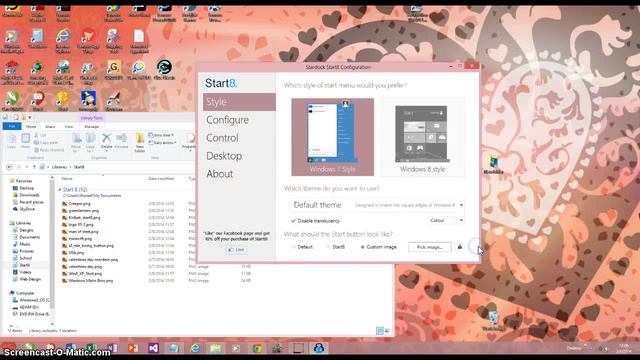The height and width of the screenshot is (360, 640).
Task: Open the View ribbon tab in Explorer
Action: (x=69, y=127)
